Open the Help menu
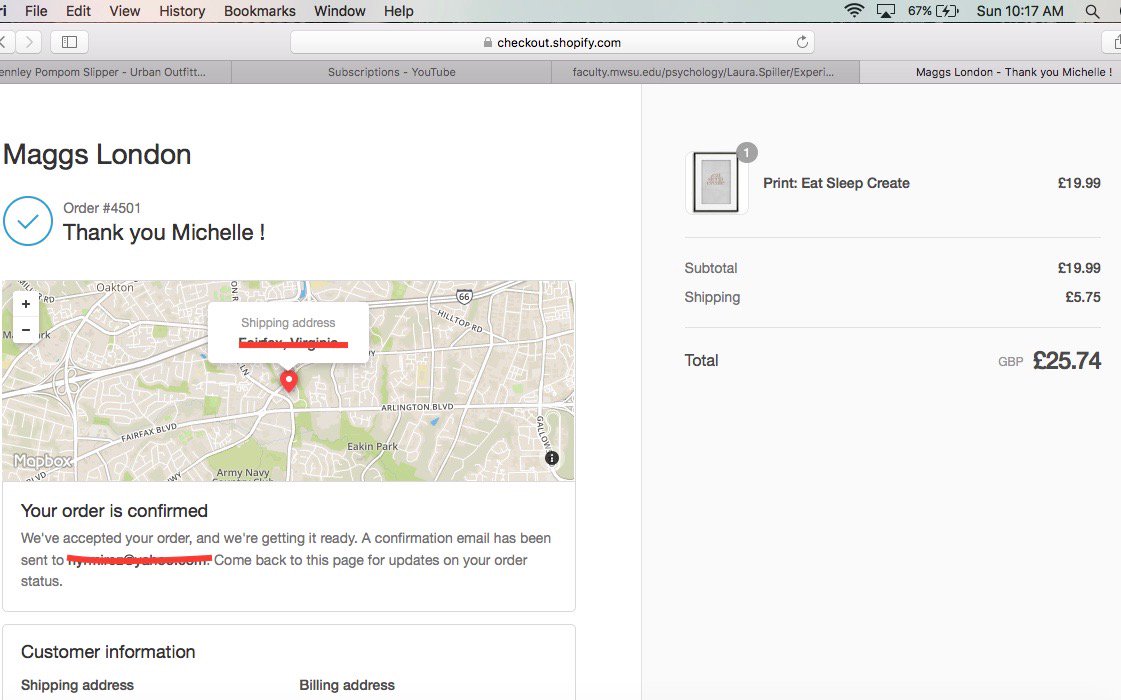Image resolution: width=1121 pixels, height=700 pixels. [398, 11]
